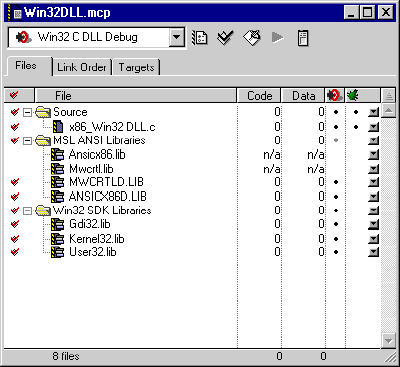The image size is (400, 367).
Task: Click the touch checkmark column header
Action: tap(19, 96)
